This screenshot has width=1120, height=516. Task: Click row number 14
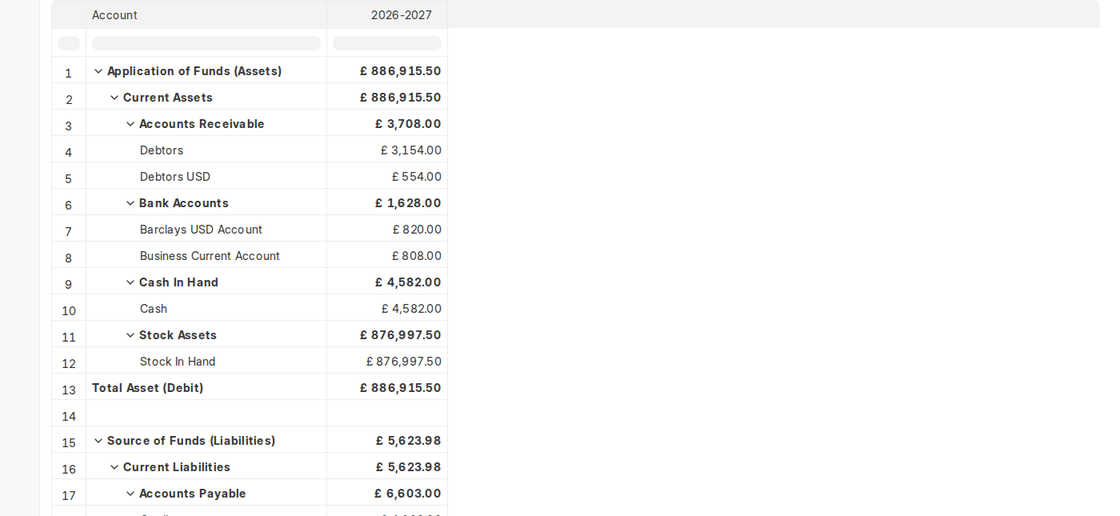69,416
